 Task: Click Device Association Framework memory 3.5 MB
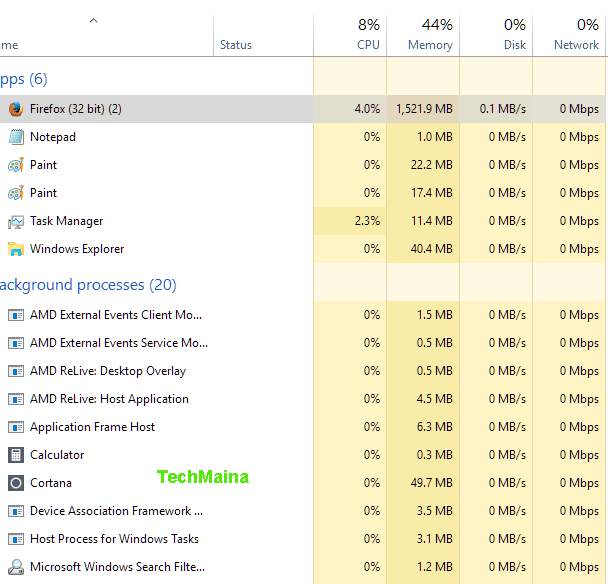coord(435,511)
